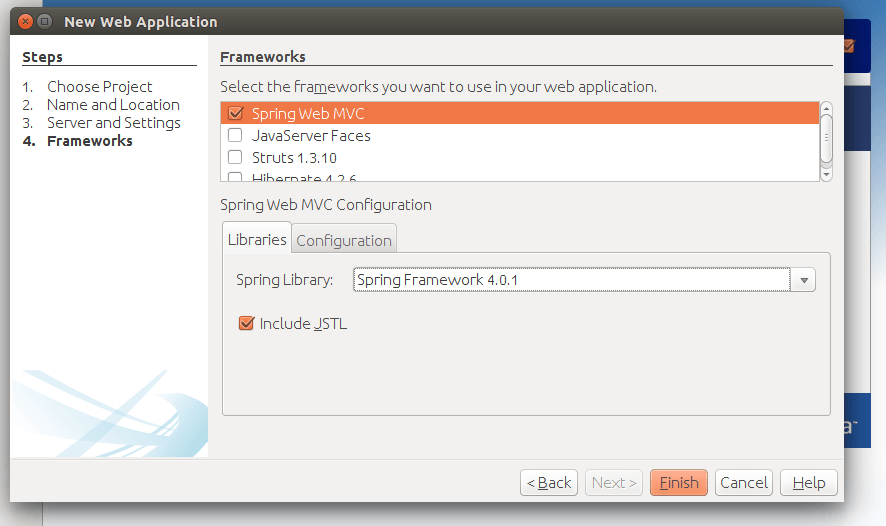Image resolution: width=886 pixels, height=526 pixels.
Task: Open the Configuration tab
Action: [344, 241]
